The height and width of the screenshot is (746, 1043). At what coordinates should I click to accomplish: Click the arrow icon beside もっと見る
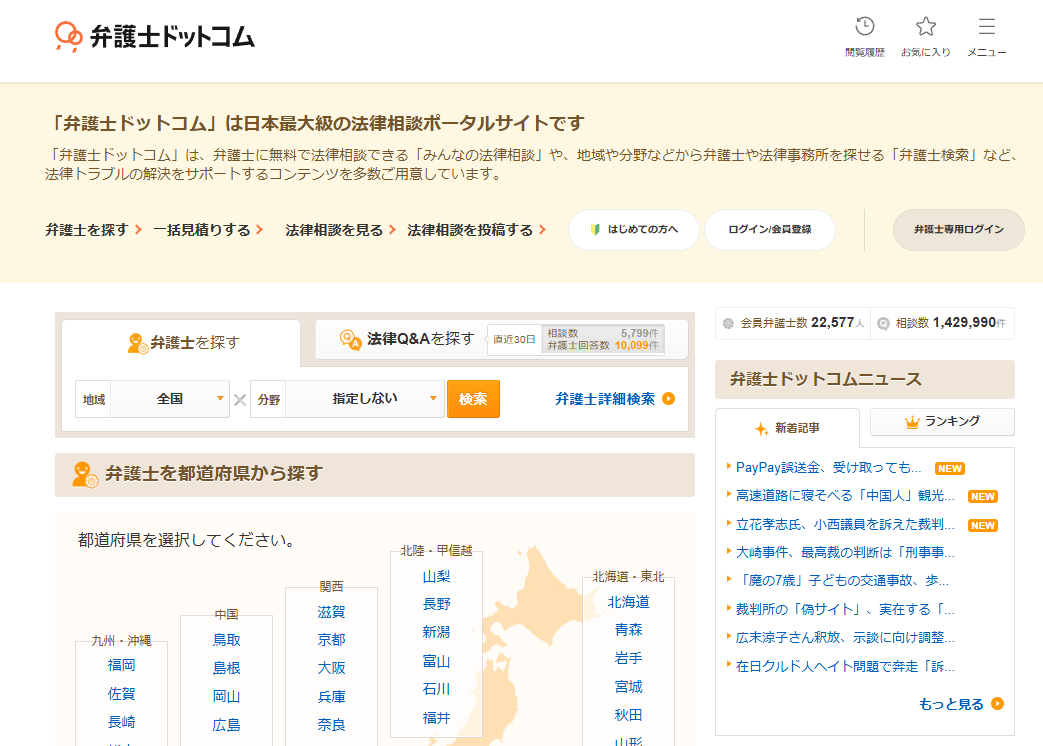997,704
